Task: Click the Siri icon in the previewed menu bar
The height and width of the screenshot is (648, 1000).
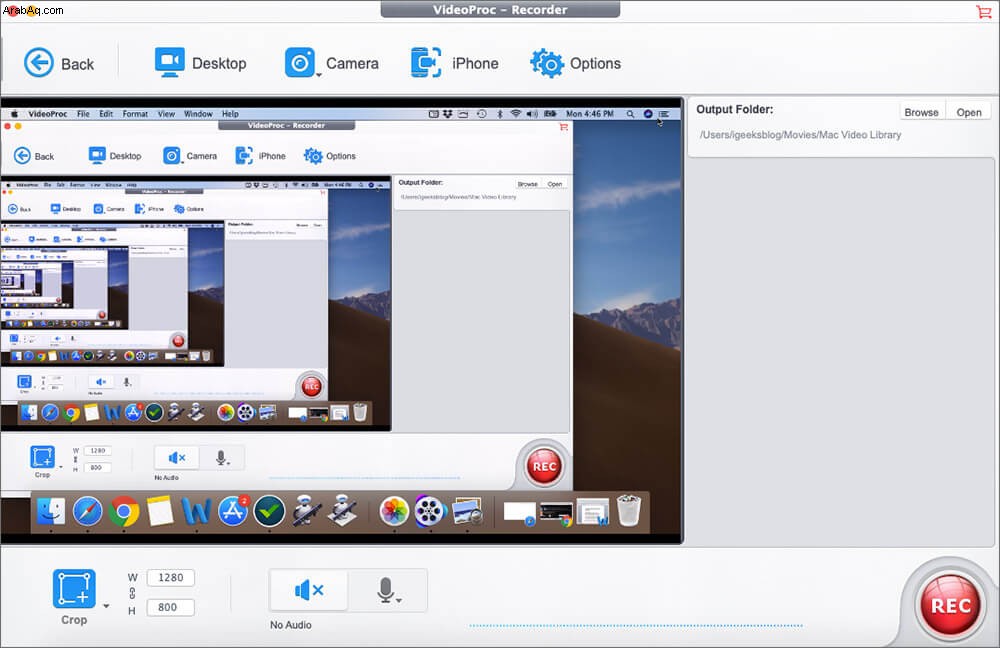Action: [x=648, y=114]
